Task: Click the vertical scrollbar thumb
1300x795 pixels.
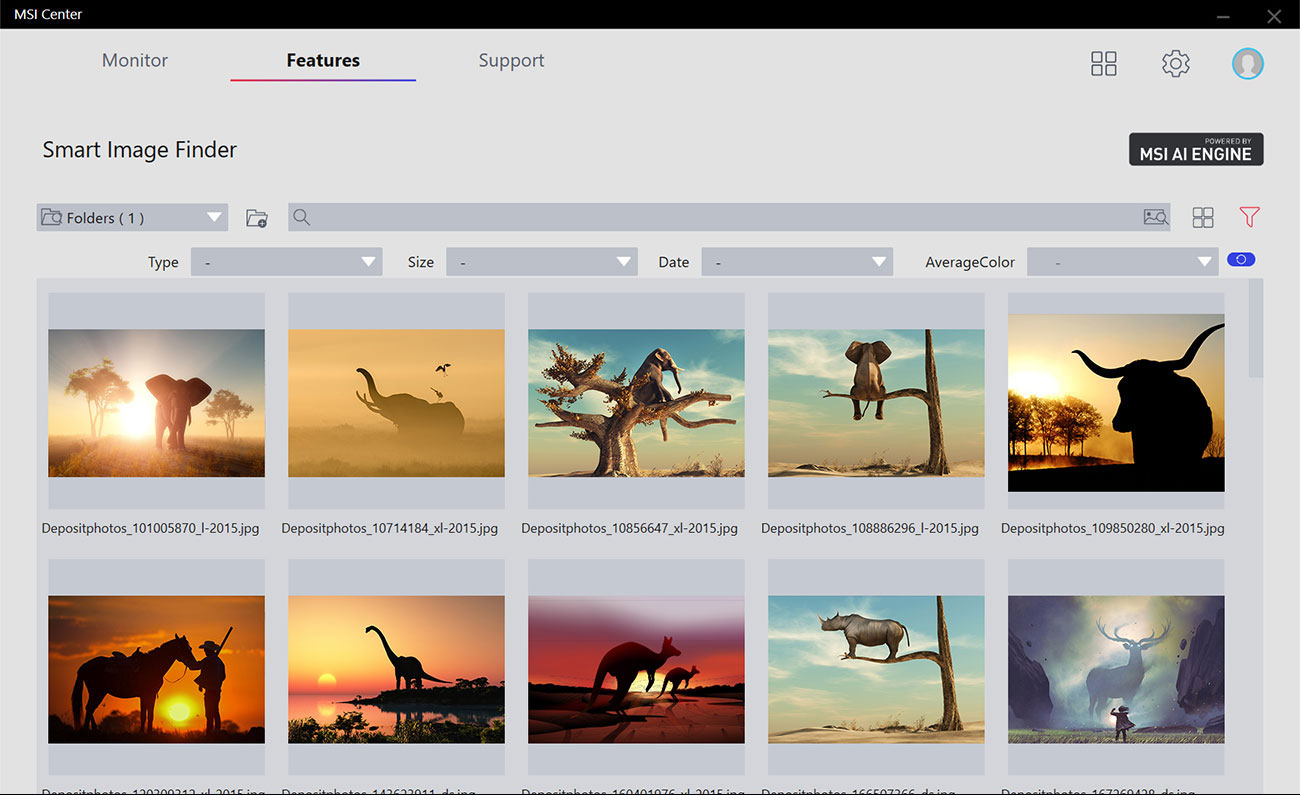Action: click(x=1256, y=328)
